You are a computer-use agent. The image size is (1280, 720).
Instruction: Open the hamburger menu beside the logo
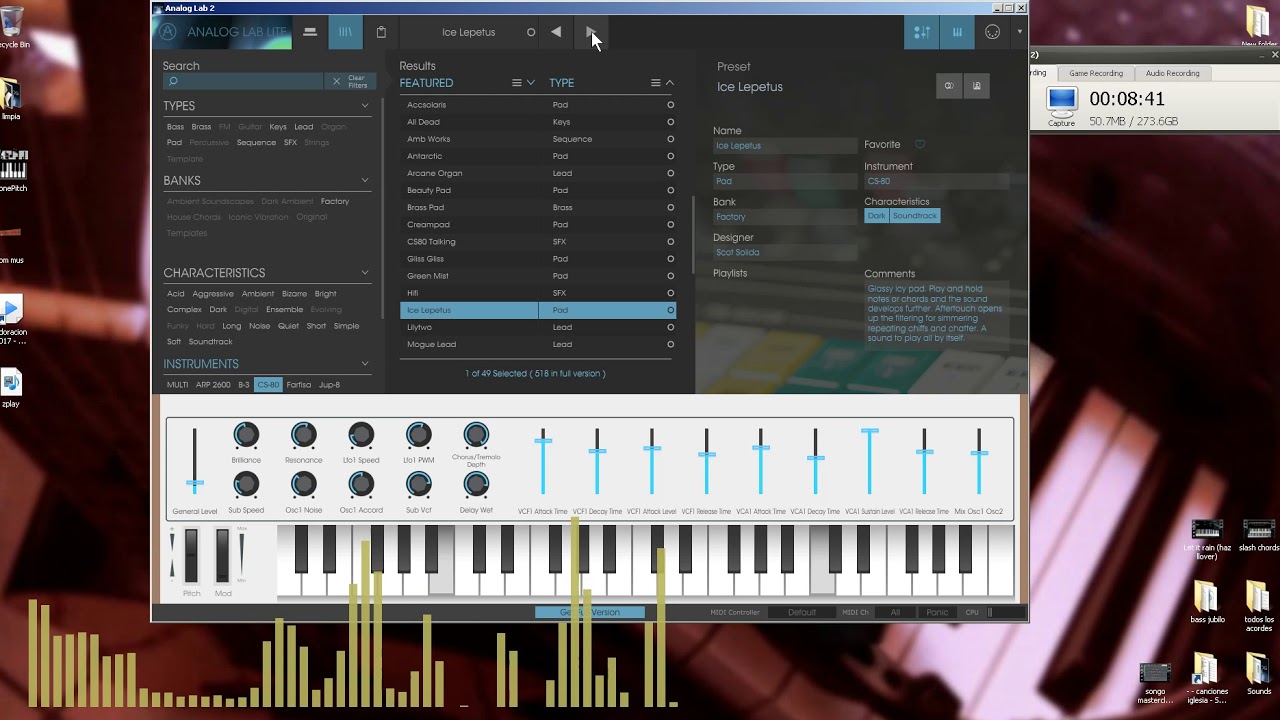[310, 32]
